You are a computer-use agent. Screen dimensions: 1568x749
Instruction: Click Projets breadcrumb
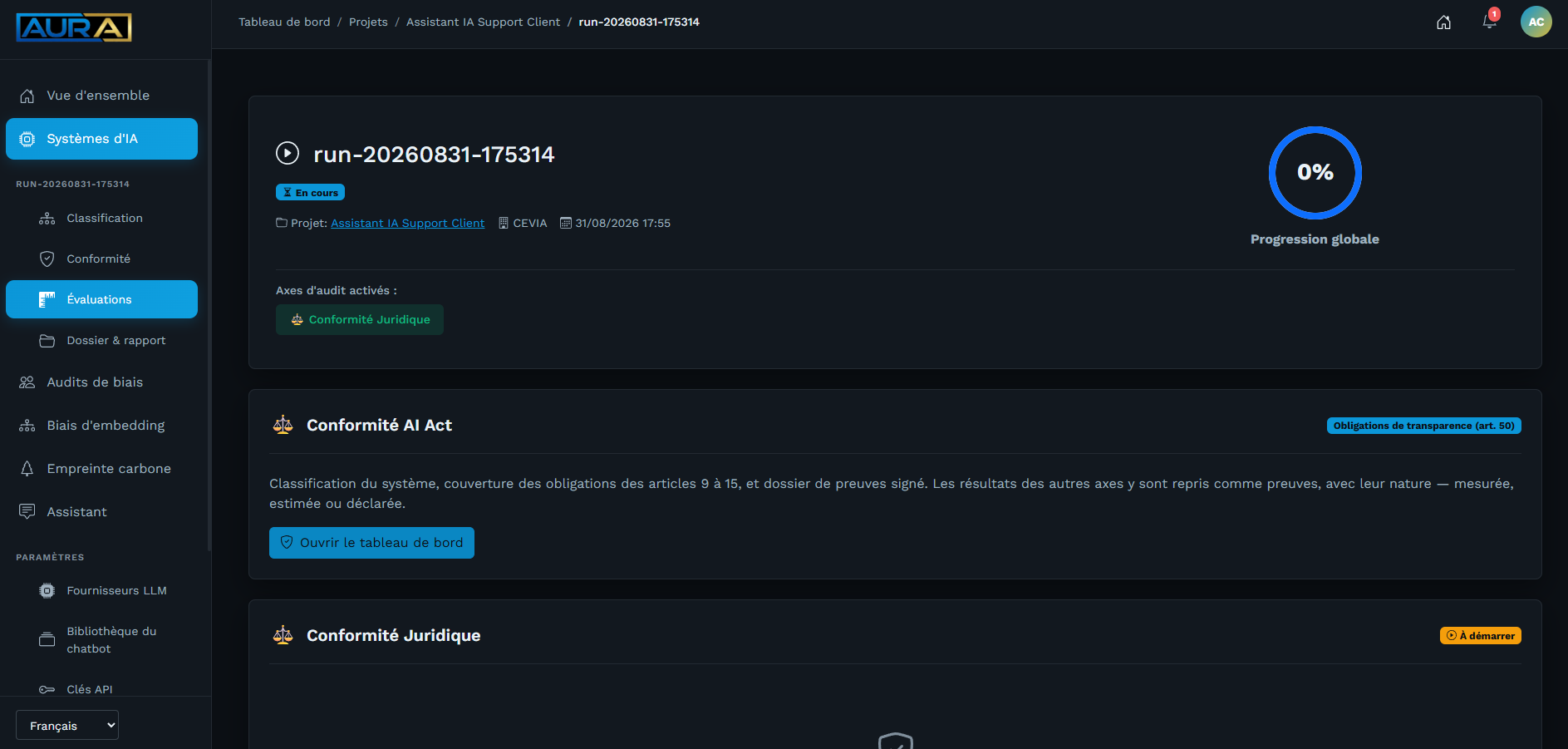368,22
